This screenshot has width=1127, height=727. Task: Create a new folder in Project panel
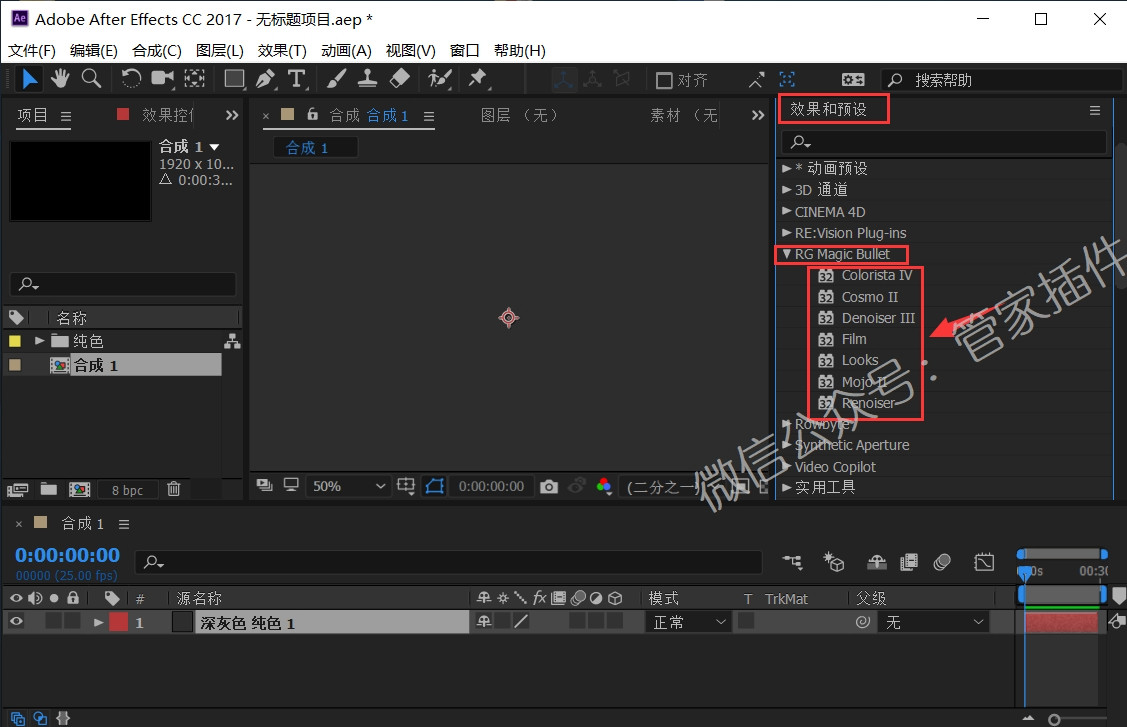pyautogui.click(x=49, y=489)
